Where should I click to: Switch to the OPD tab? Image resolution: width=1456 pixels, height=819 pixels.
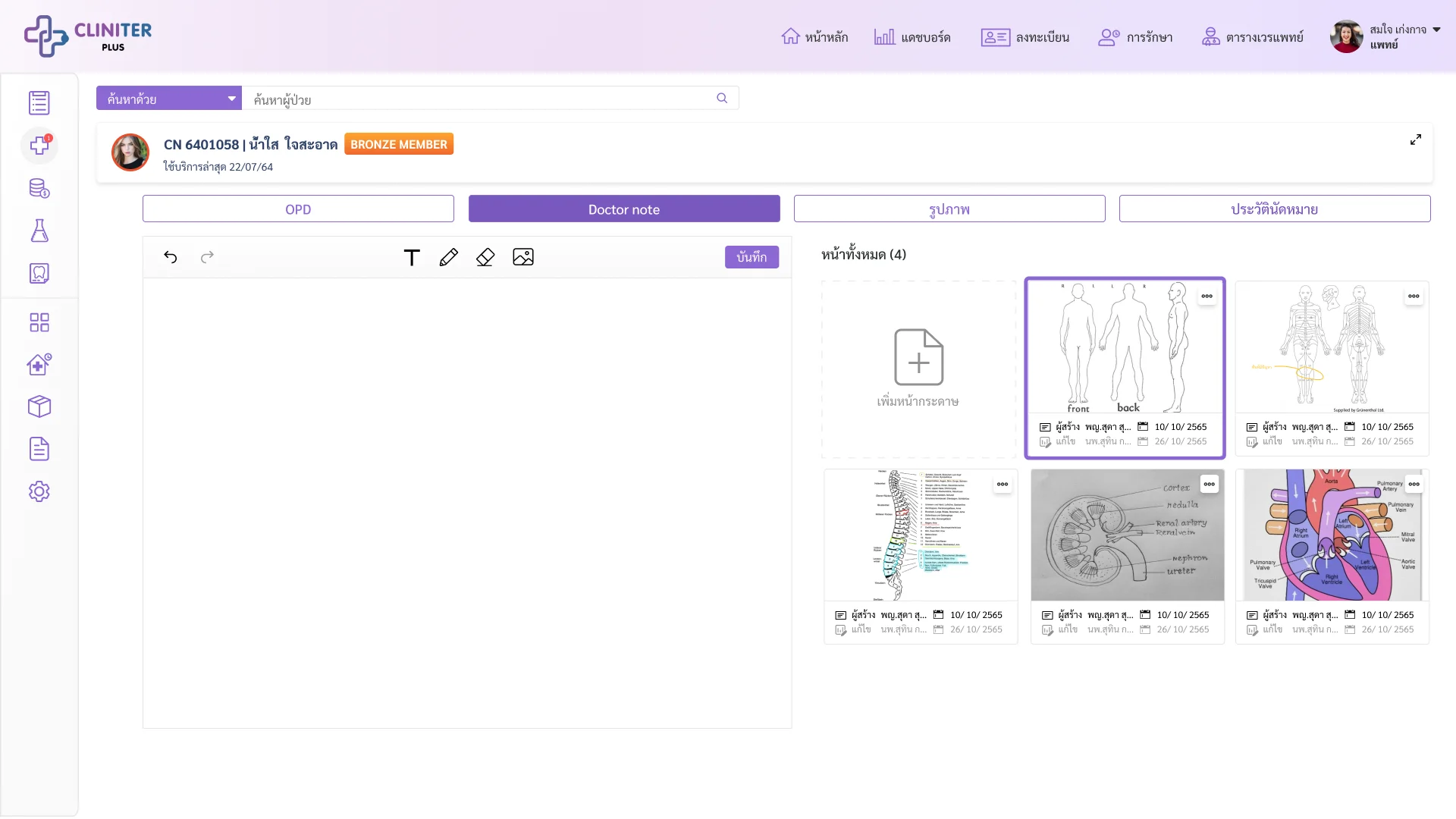(298, 209)
